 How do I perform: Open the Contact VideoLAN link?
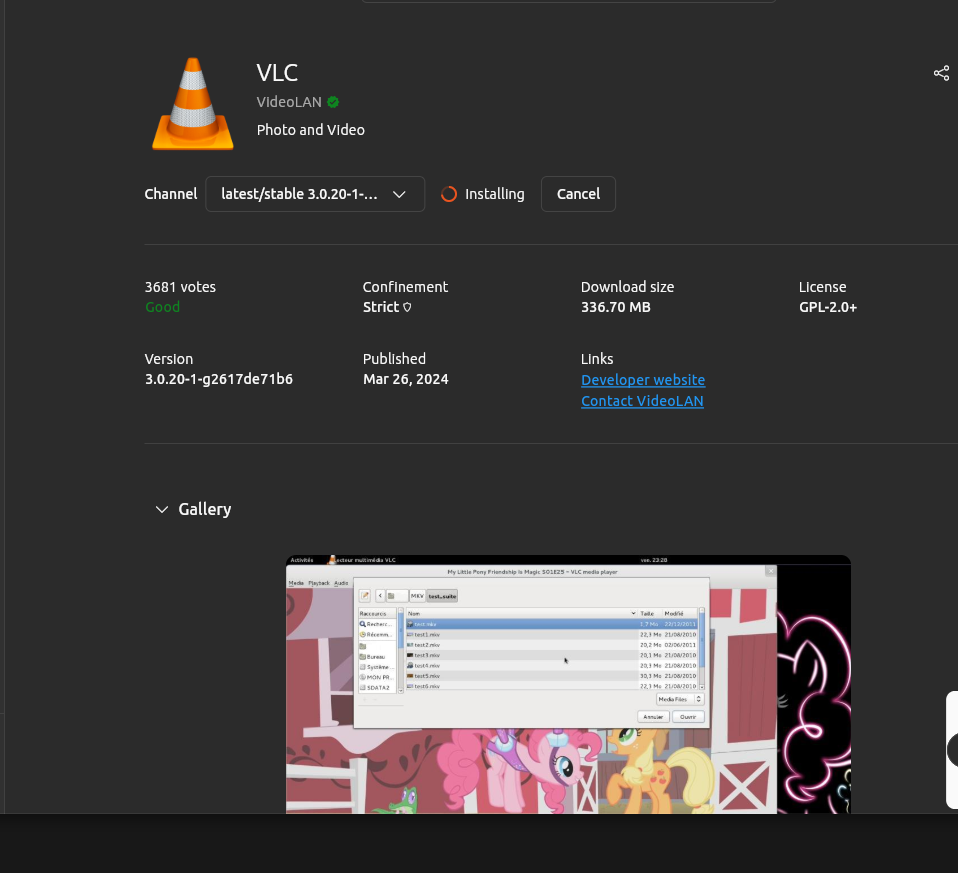(642, 401)
